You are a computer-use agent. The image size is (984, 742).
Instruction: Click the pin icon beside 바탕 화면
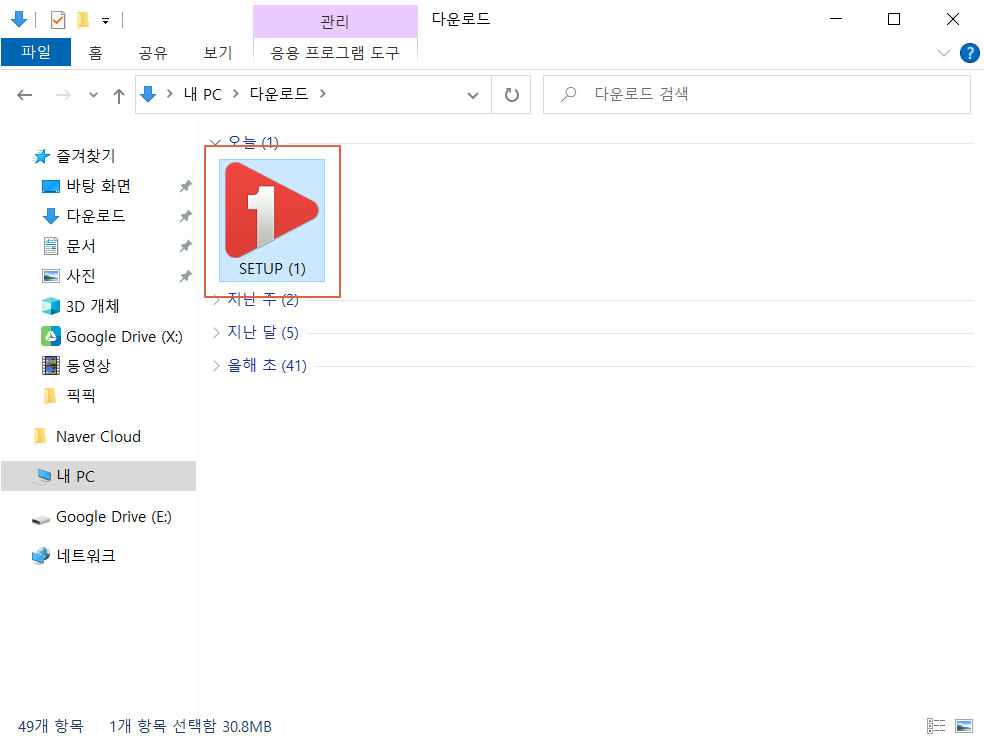(185, 186)
